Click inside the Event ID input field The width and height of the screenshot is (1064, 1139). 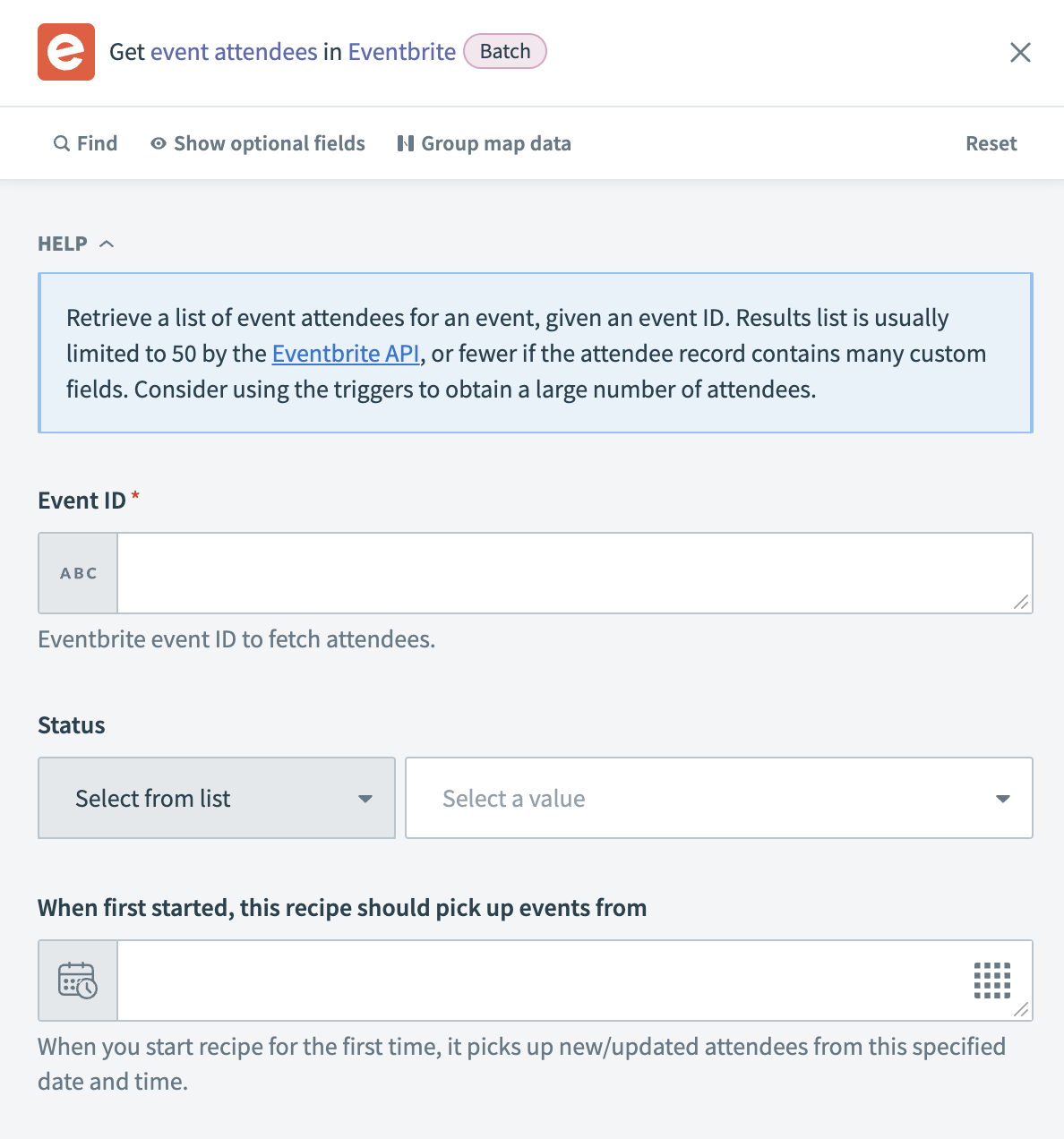[575, 573]
